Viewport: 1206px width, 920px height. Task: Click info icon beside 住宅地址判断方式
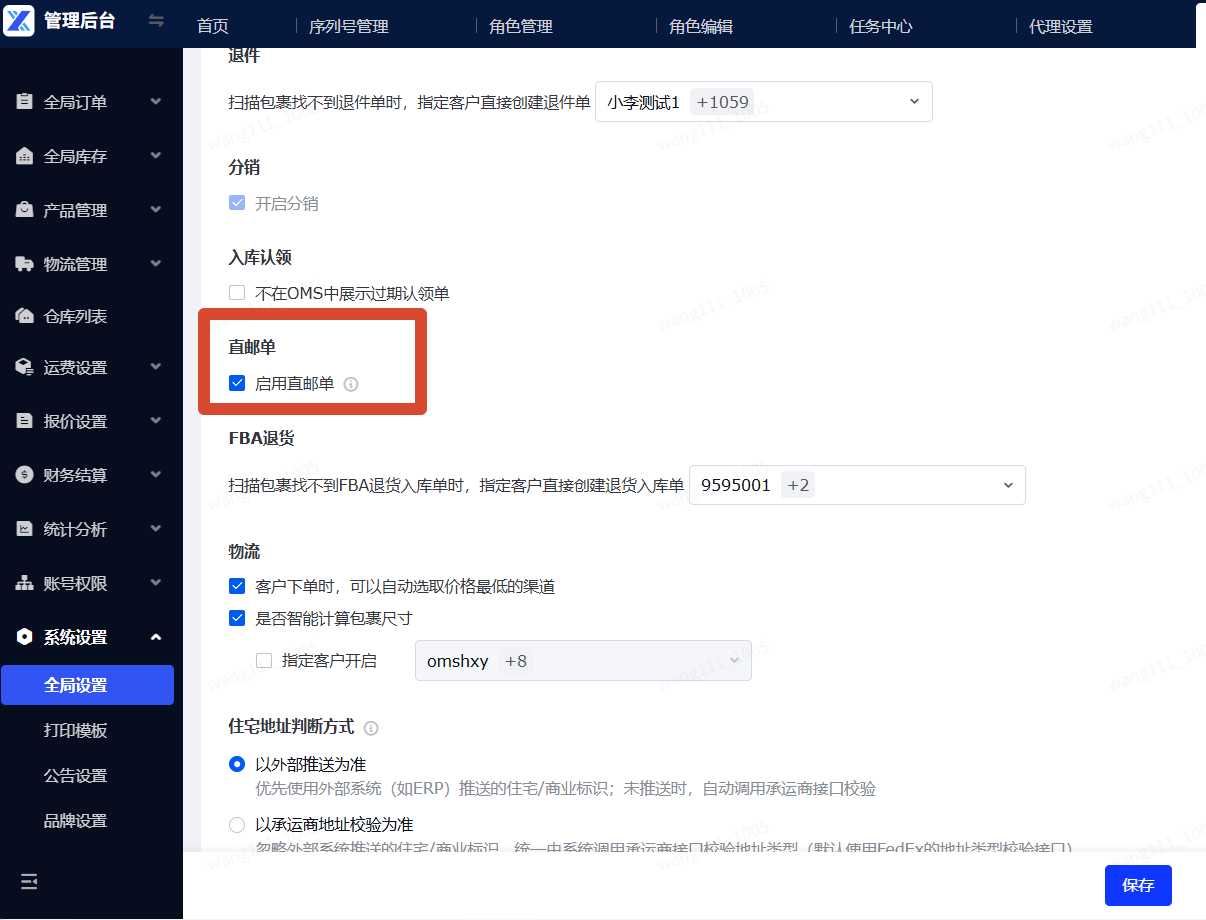[371, 728]
